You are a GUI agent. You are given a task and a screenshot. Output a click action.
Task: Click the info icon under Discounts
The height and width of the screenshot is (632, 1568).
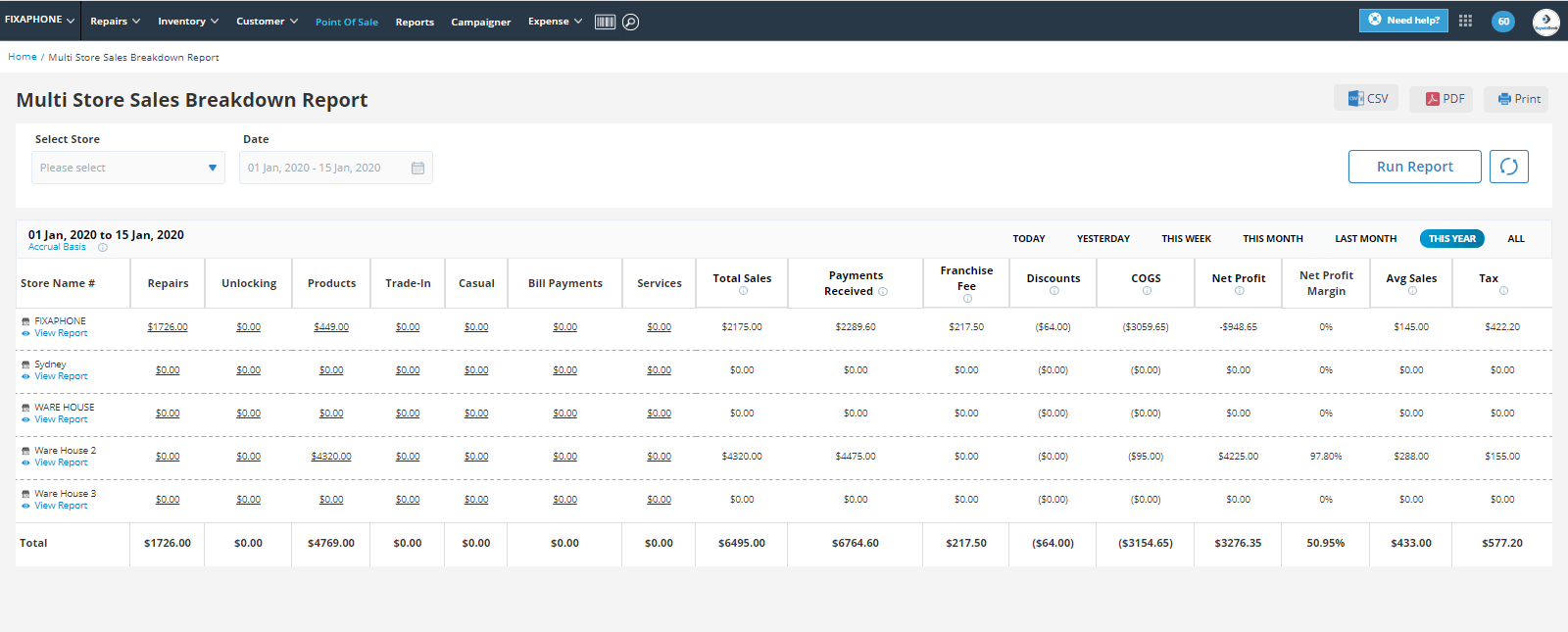coord(1053,291)
